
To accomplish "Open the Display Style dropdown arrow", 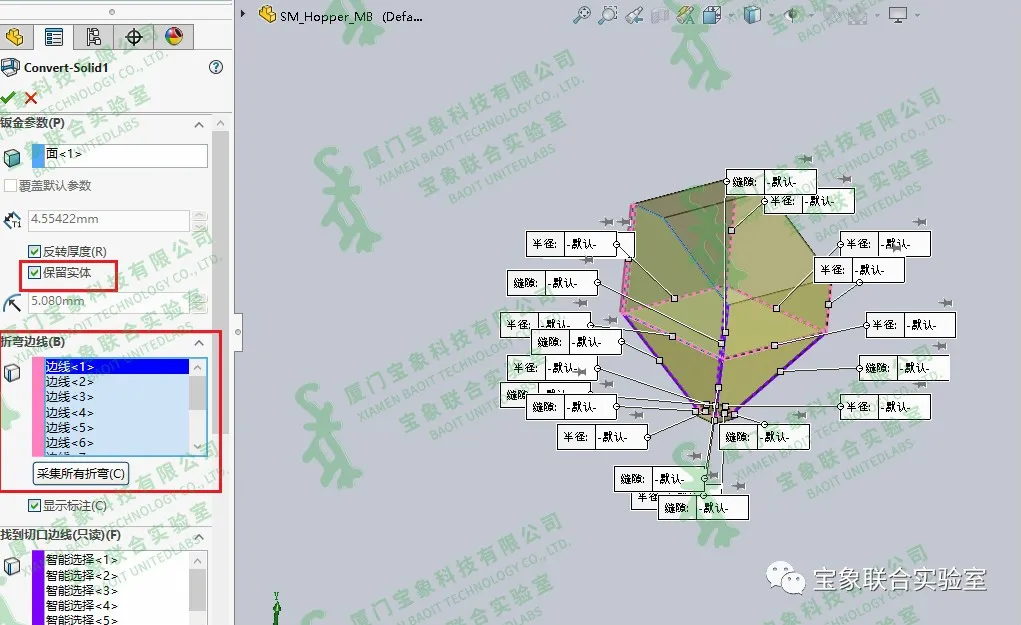I will pos(771,16).
